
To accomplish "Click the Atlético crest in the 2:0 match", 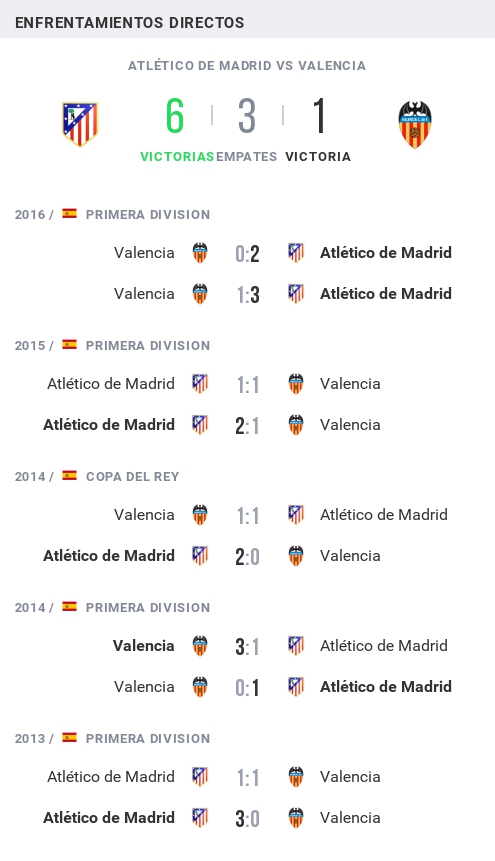I will [200, 556].
